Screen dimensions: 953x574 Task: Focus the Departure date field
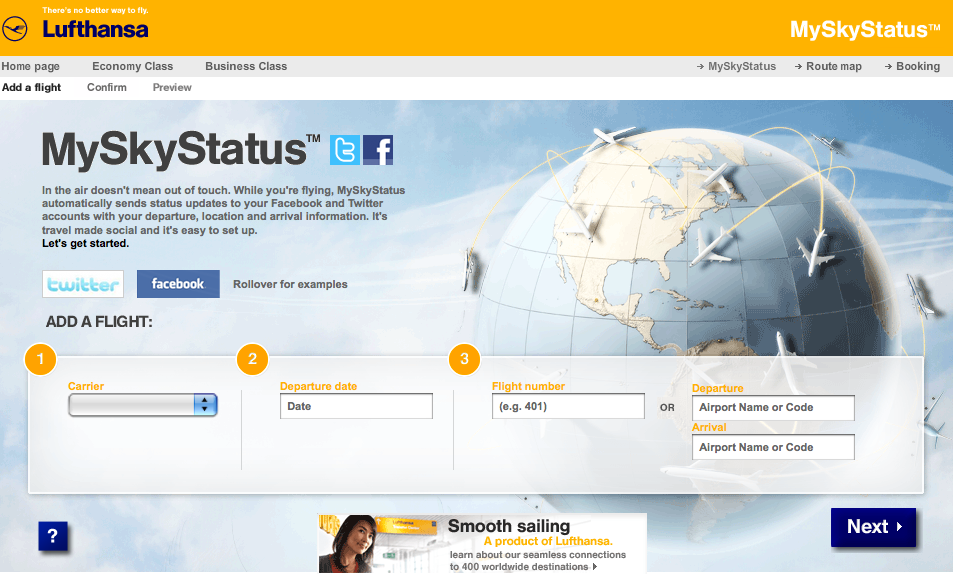pos(356,406)
